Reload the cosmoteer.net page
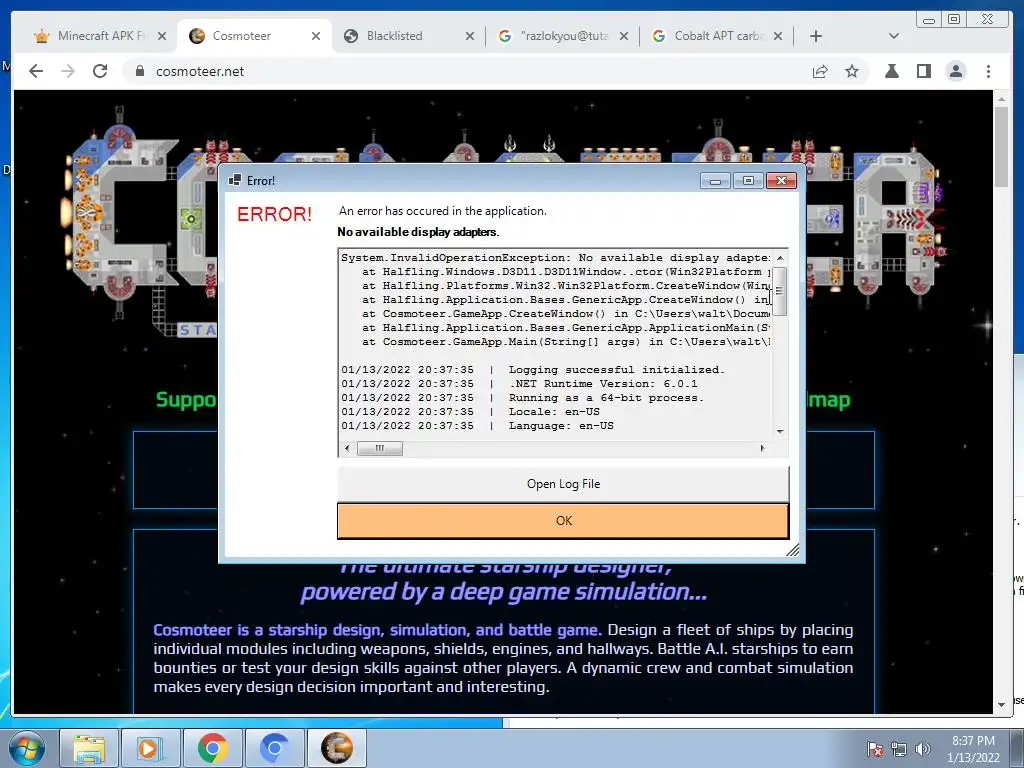 point(100,71)
